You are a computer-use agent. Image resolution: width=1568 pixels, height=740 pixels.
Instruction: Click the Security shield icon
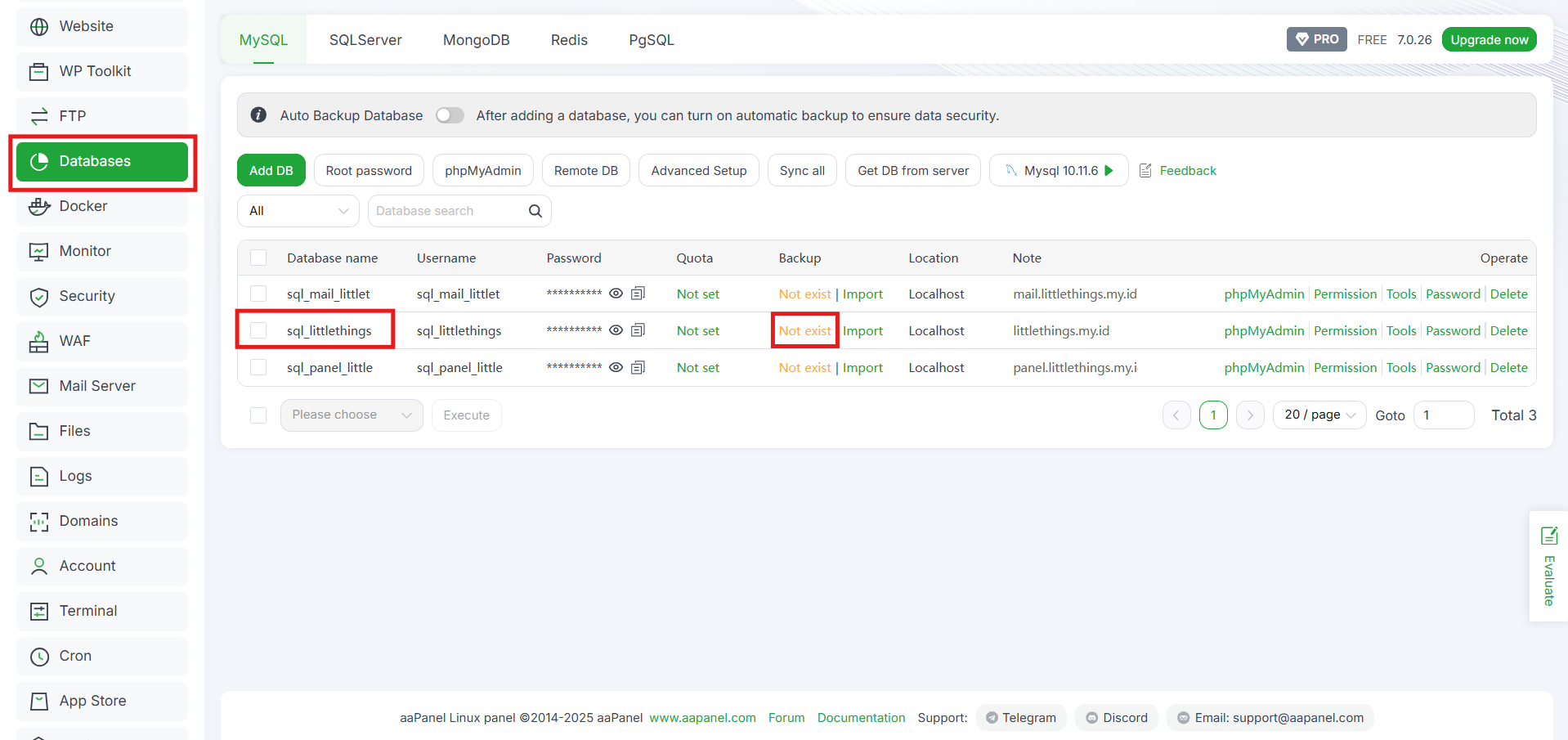tap(39, 297)
